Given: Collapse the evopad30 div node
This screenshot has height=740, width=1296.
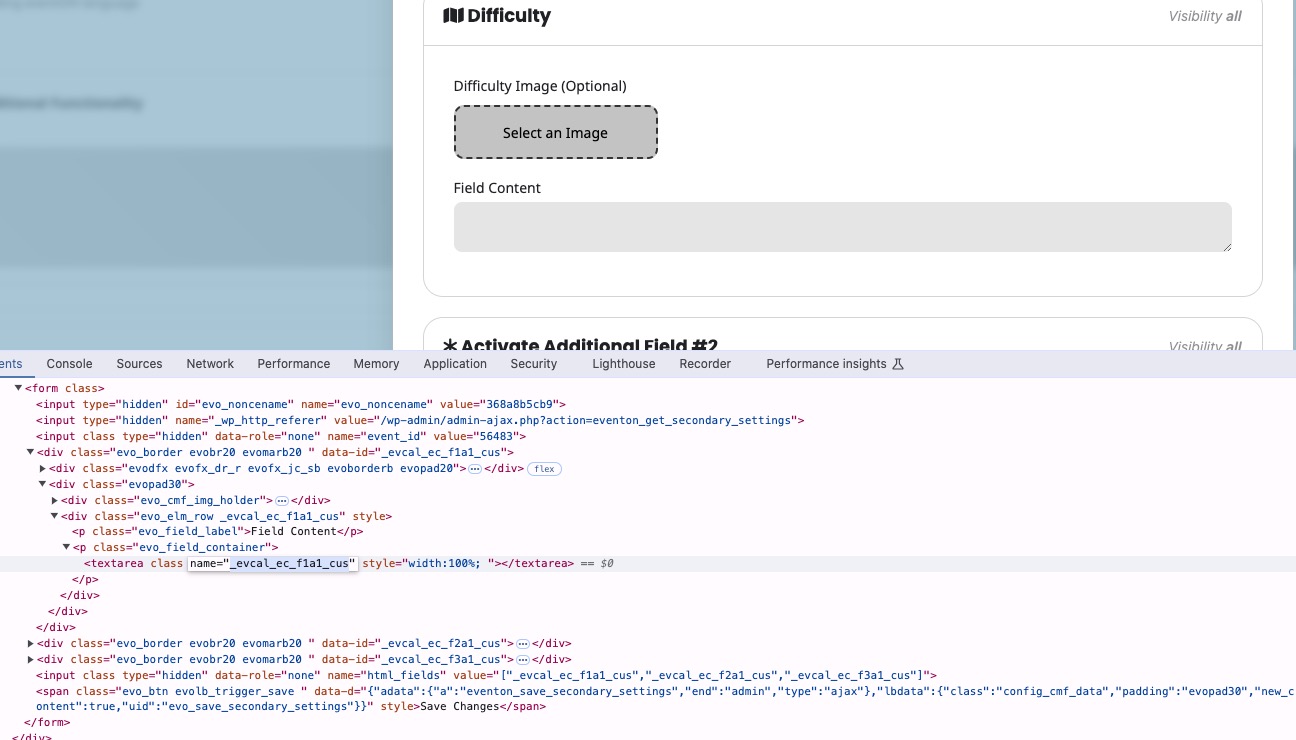Looking at the screenshot, I should click(x=42, y=484).
